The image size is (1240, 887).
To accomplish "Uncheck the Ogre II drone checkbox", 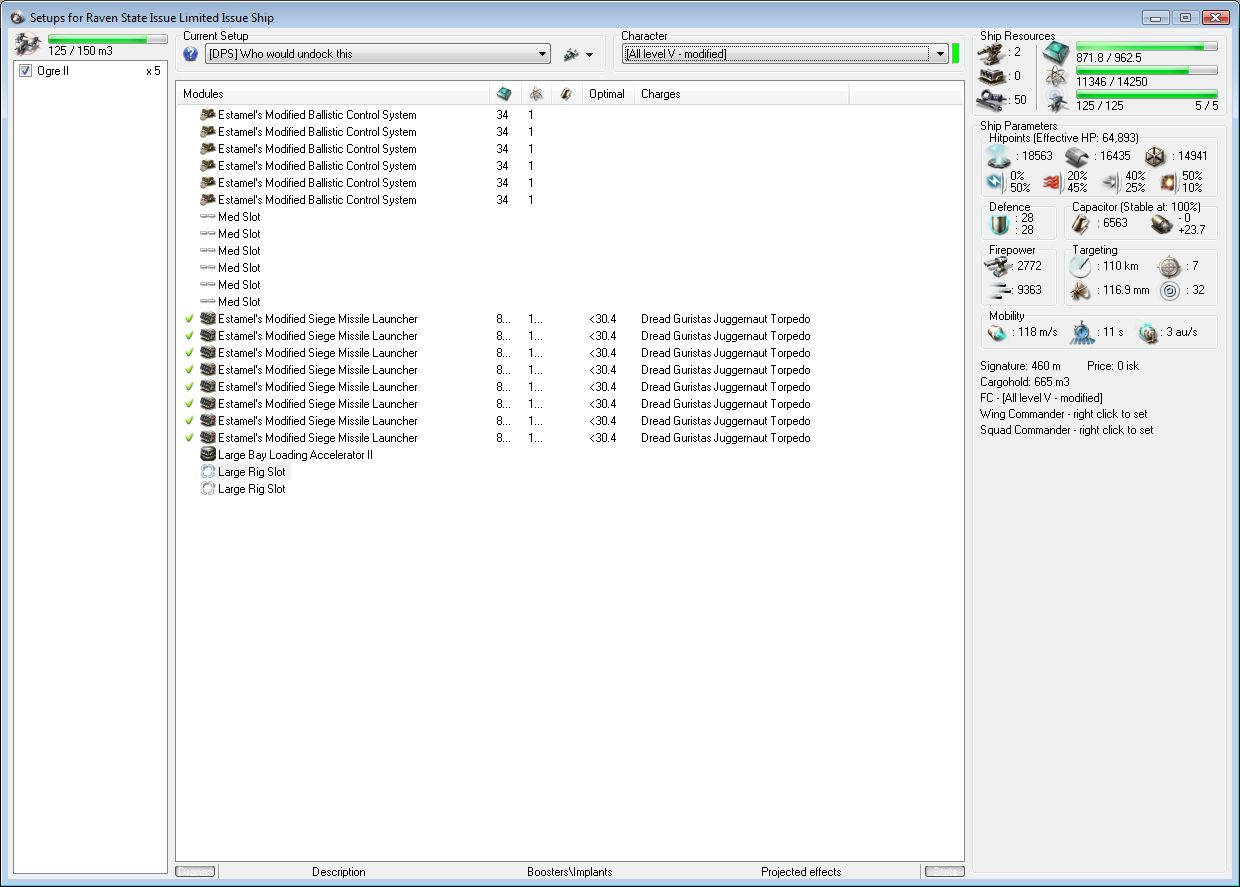I will 26,71.
